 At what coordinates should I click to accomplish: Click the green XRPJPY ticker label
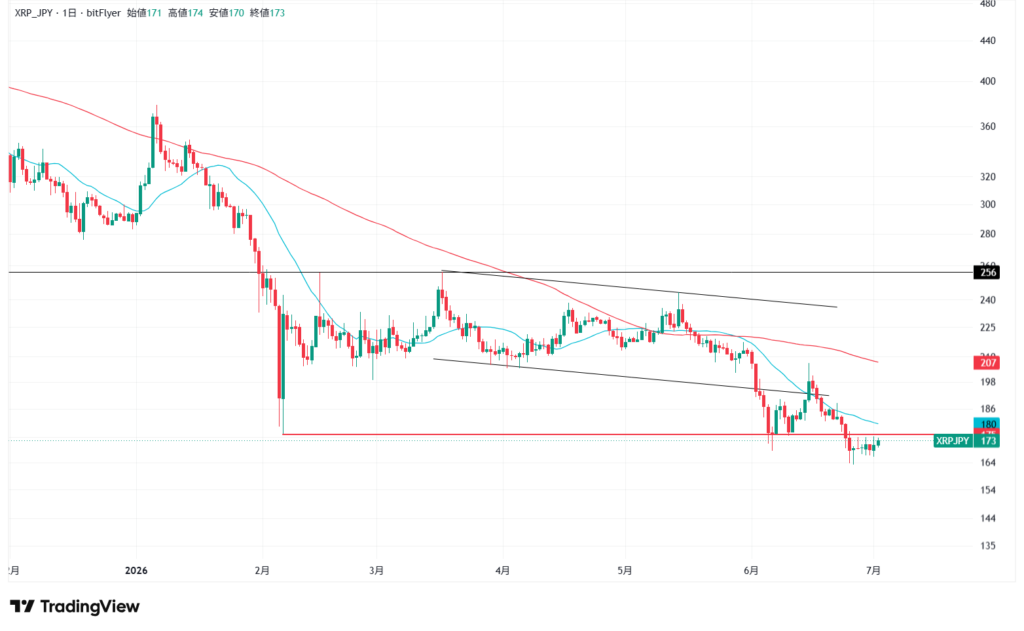click(x=952, y=441)
